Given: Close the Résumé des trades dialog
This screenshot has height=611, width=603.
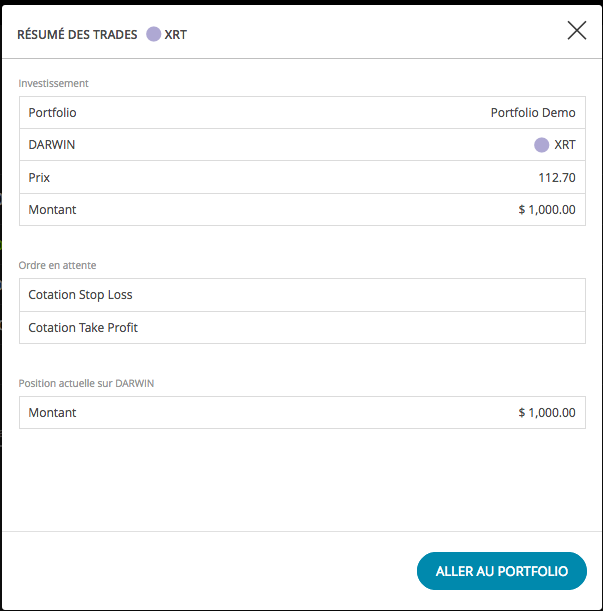Looking at the screenshot, I should pyautogui.click(x=576, y=31).
